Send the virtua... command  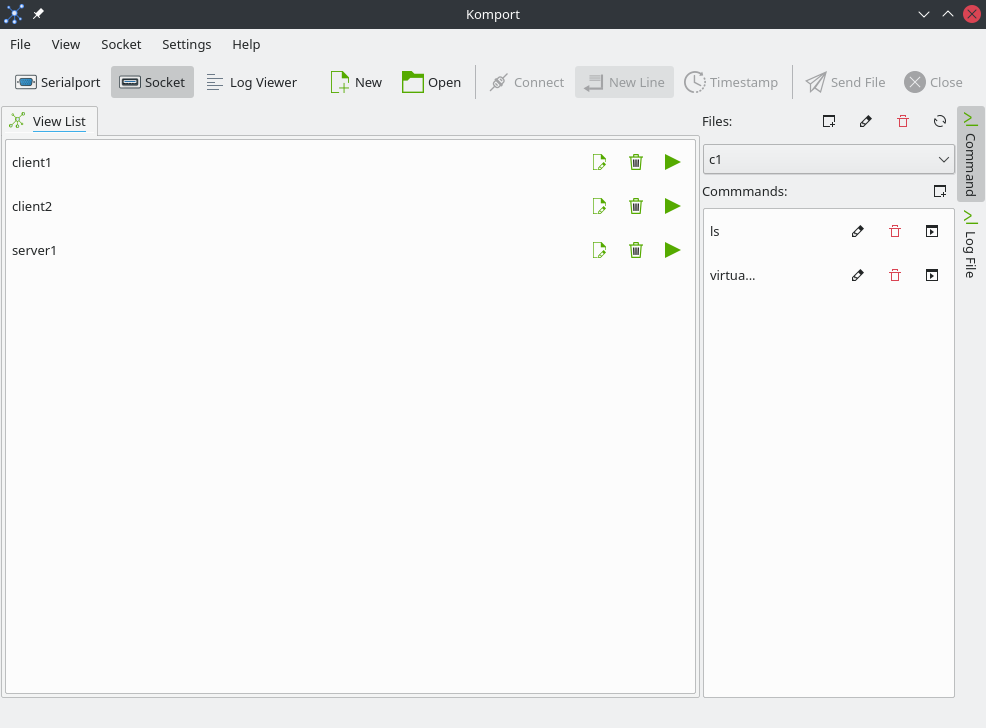pos(932,275)
